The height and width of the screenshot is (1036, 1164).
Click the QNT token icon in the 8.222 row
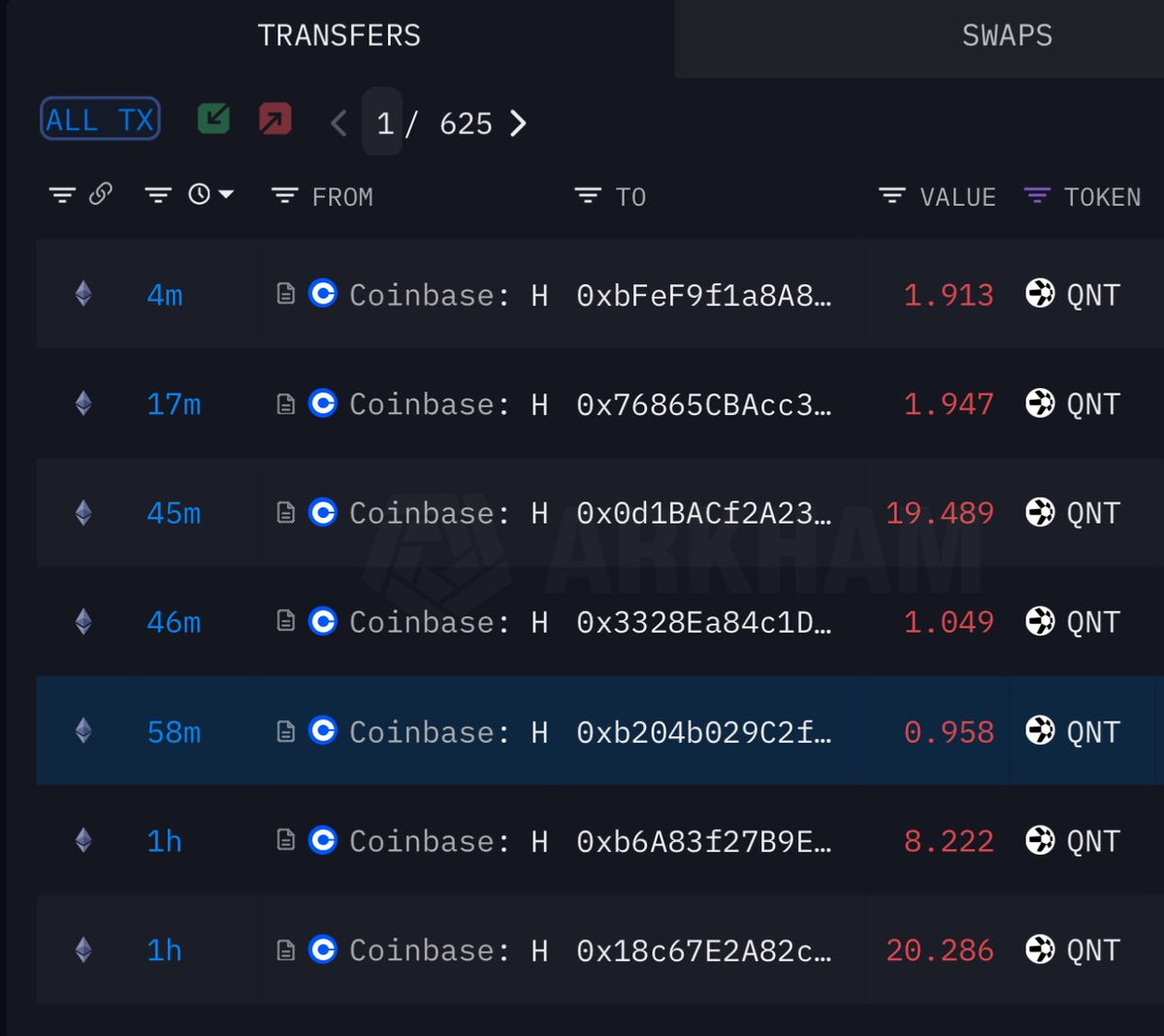point(1040,840)
